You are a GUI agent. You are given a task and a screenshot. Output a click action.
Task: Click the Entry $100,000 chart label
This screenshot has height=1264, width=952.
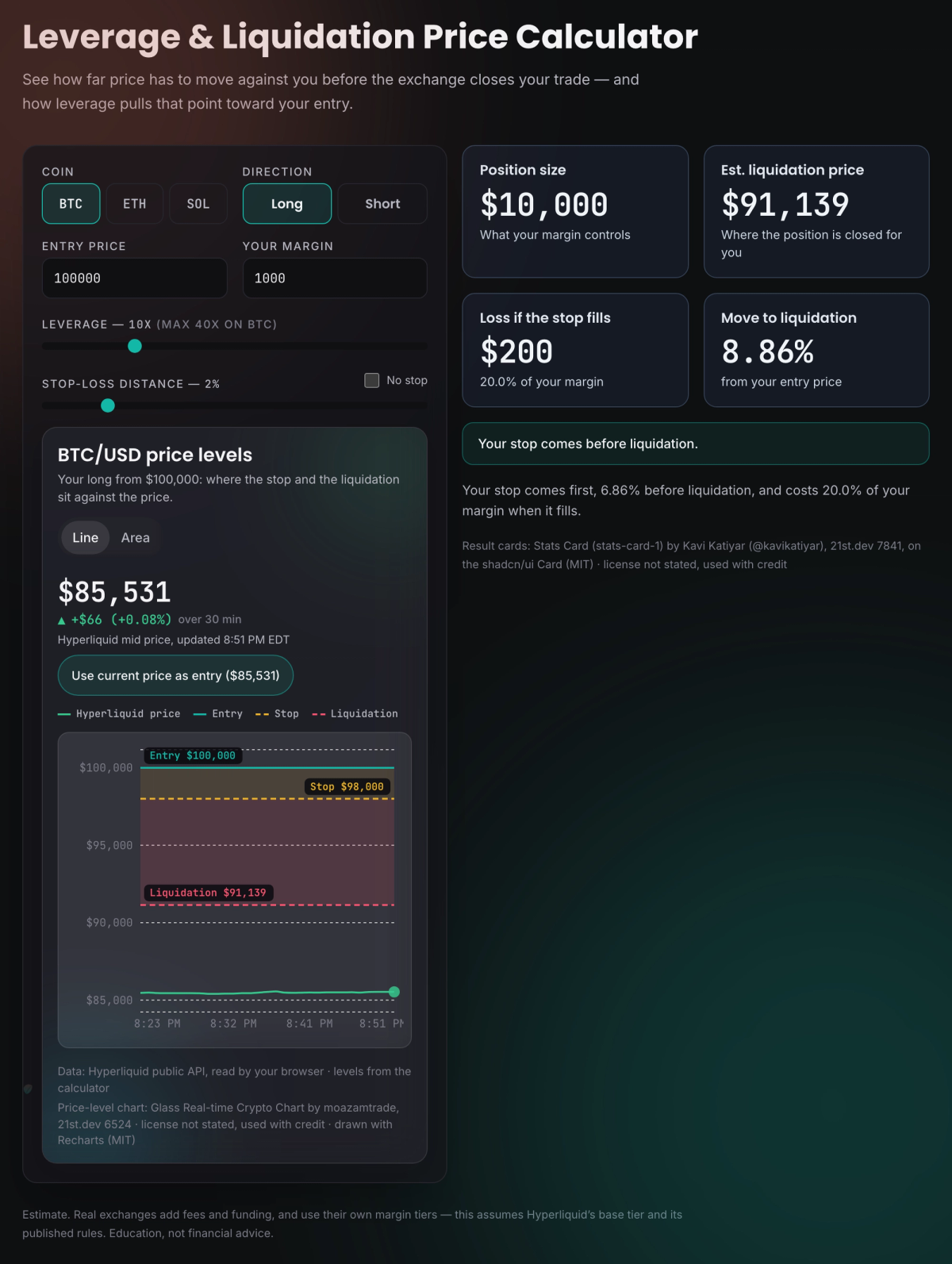click(193, 756)
